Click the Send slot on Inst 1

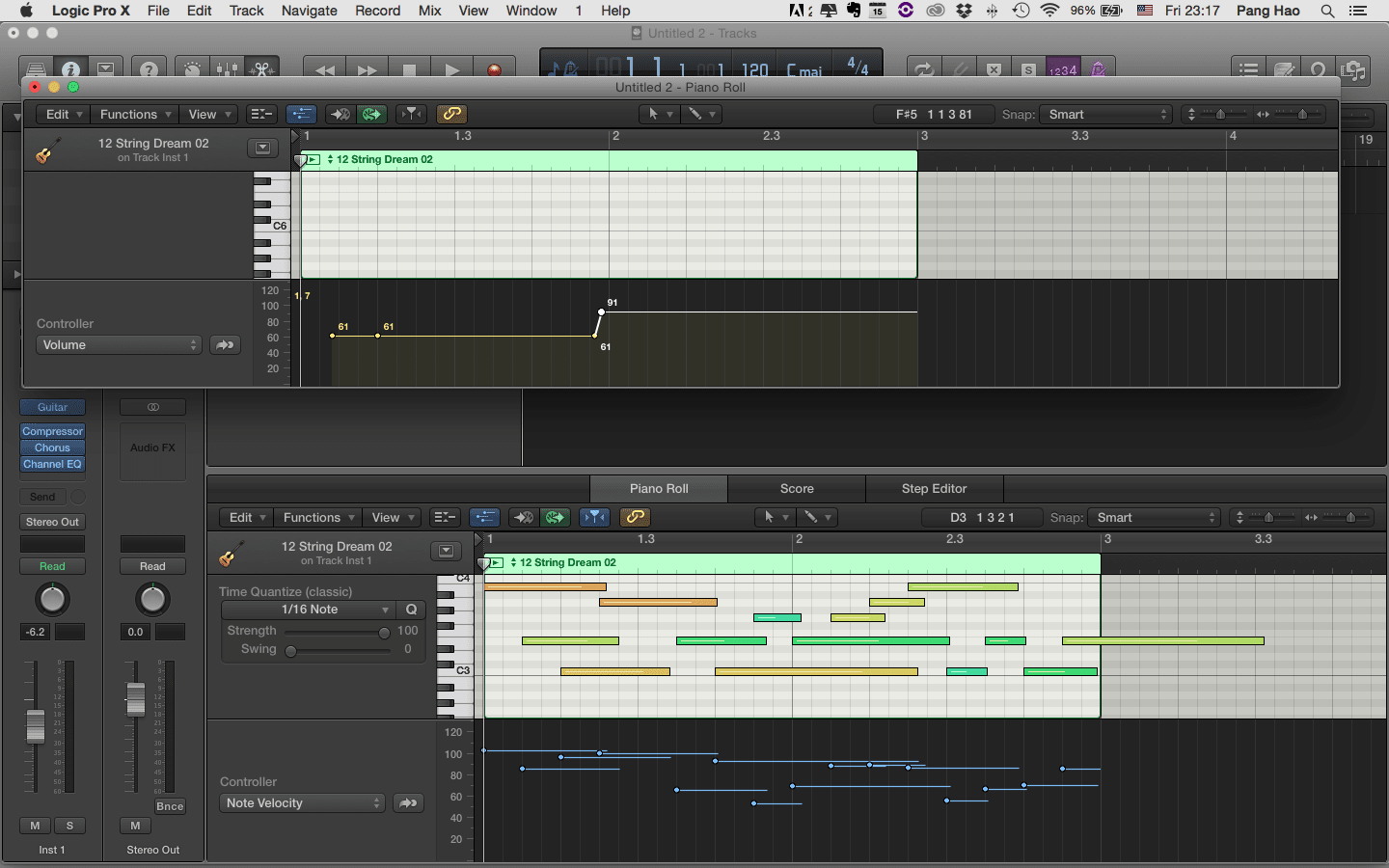pyautogui.click(x=42, y=497)
